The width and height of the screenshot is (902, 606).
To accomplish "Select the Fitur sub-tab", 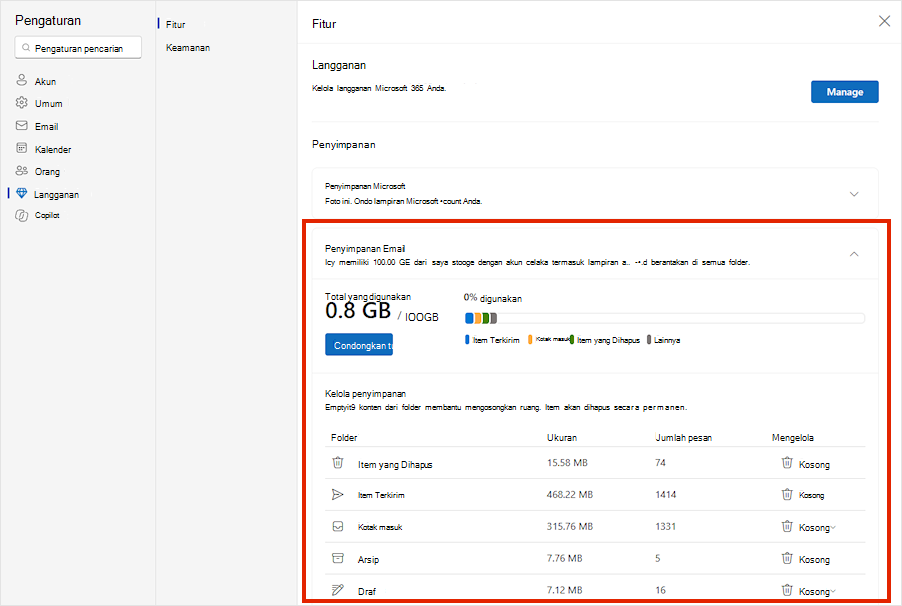I will (175, 24).
